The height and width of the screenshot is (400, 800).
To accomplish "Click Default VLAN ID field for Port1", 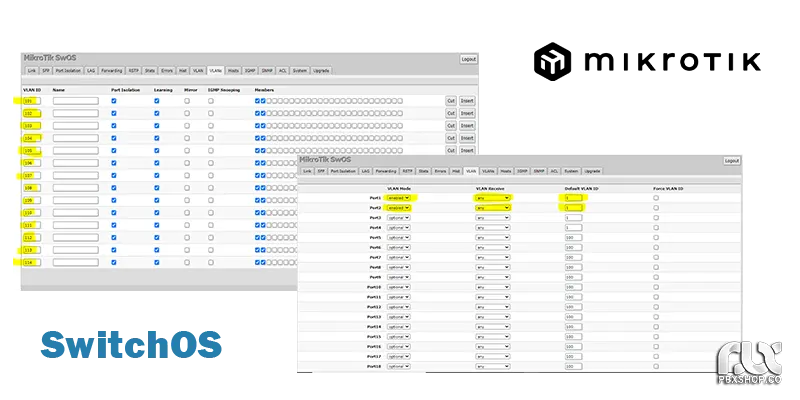I will tap(573, 199).
